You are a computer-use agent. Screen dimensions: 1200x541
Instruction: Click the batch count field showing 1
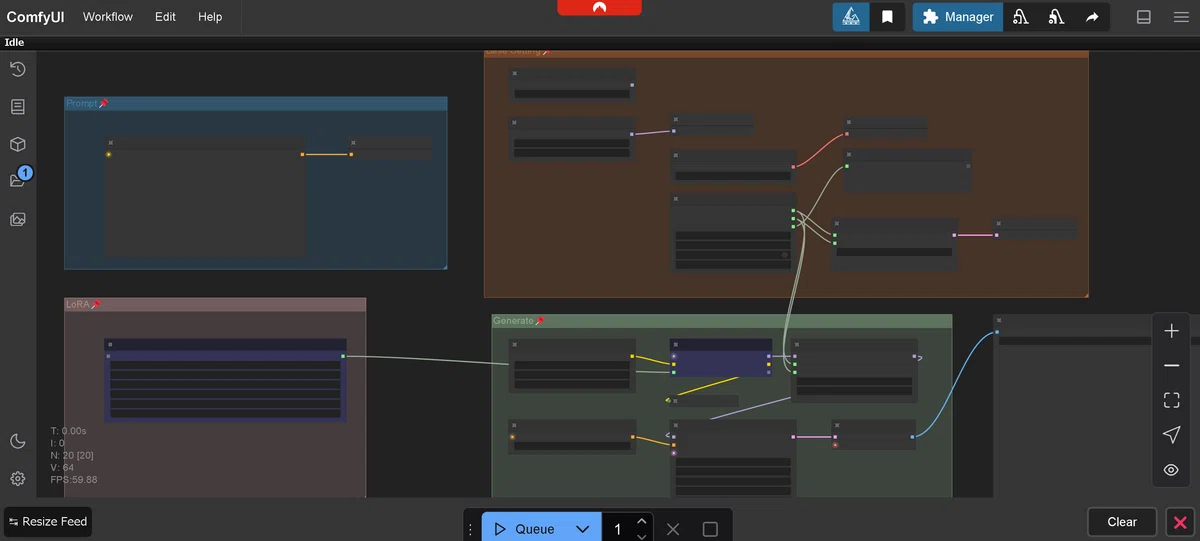(618, 529)
